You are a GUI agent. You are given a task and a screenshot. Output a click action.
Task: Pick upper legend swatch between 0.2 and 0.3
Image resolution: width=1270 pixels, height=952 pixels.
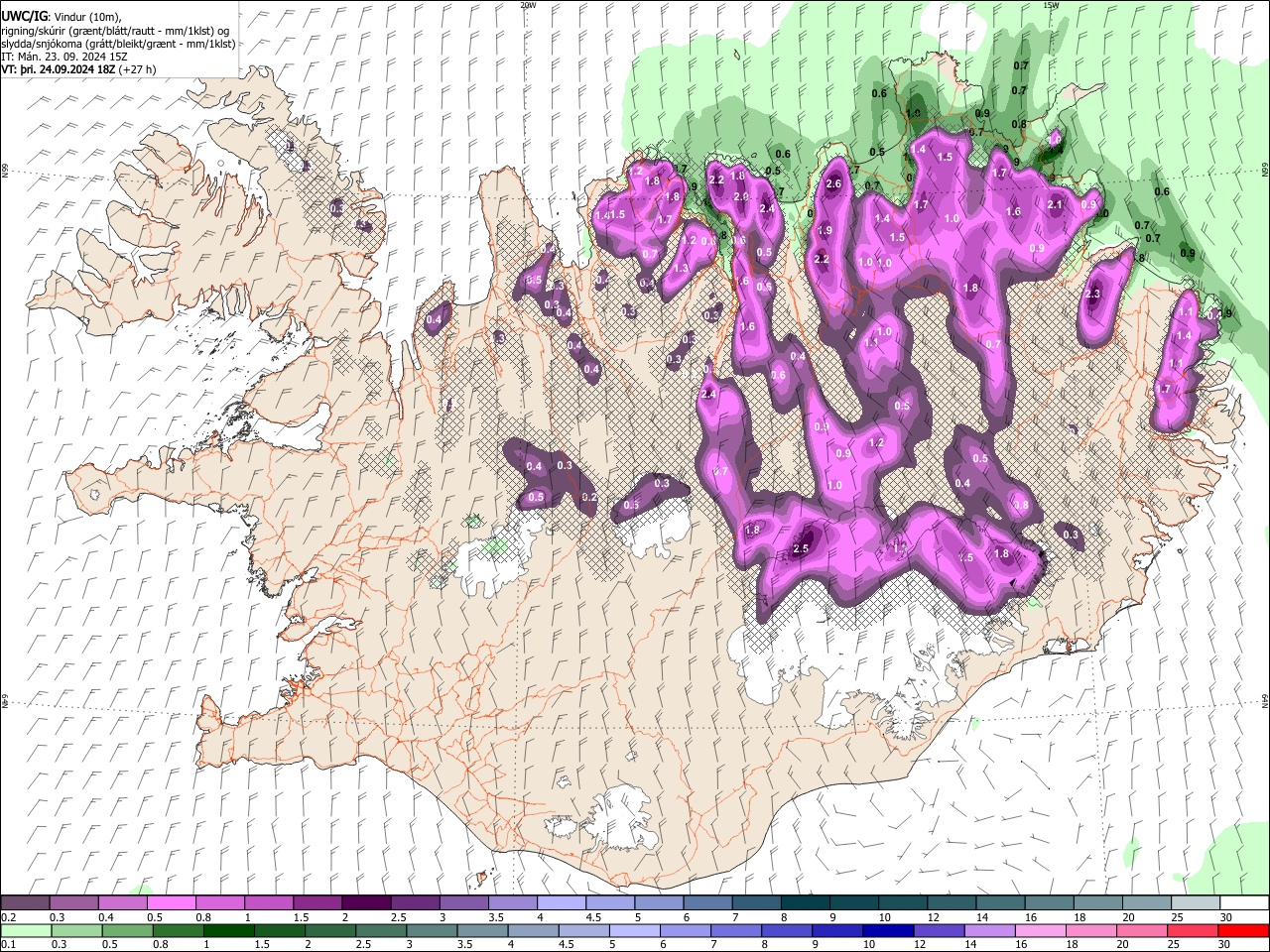[x=25, y=902]
